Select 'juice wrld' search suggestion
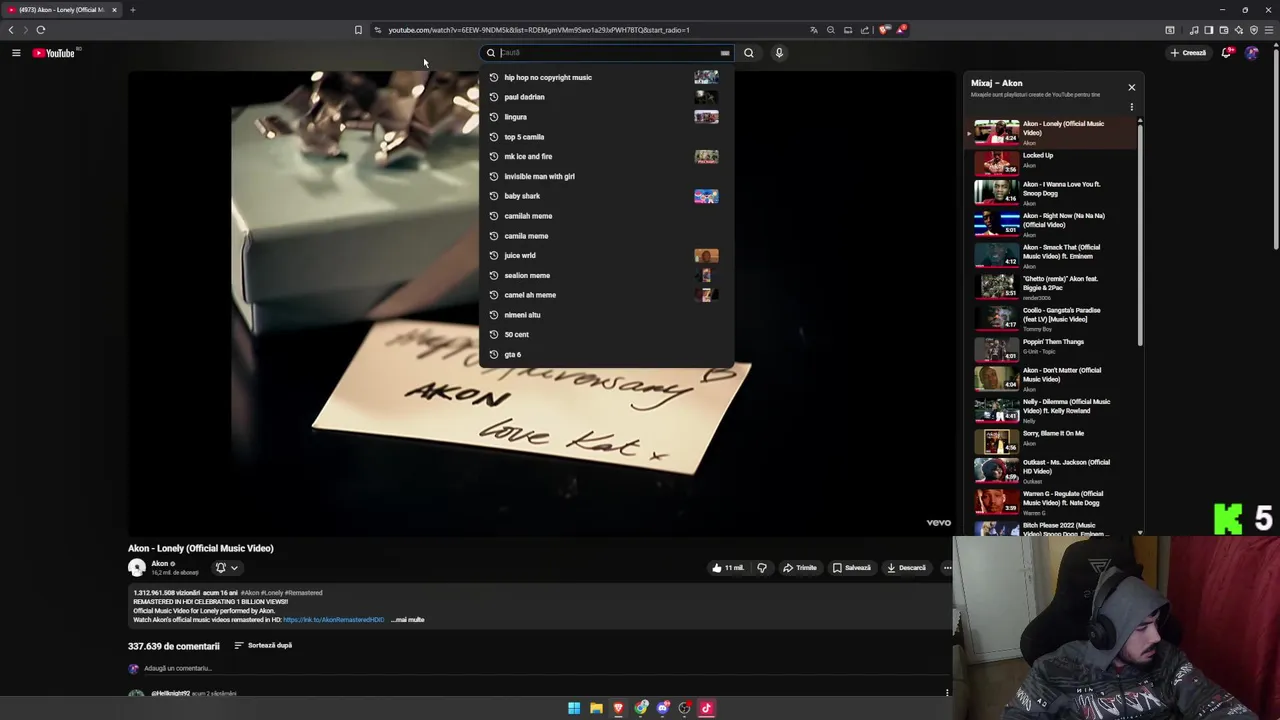This screenshot has width=1280, height=720. (607, 255)
